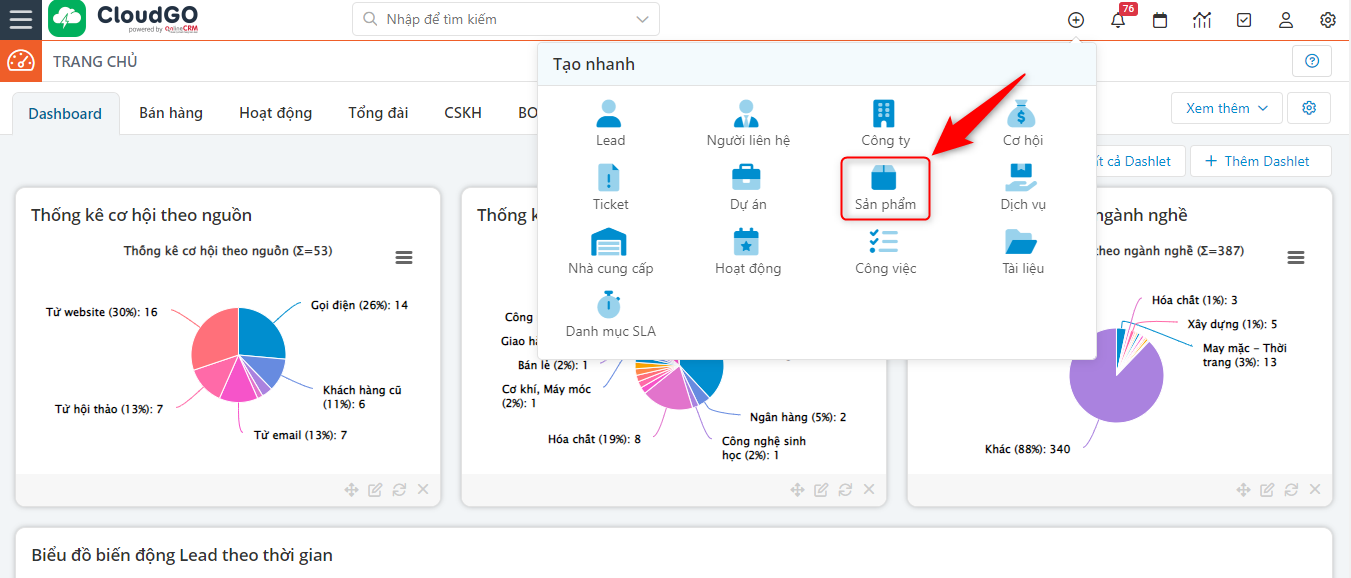
Task: Open the Lead quick create icon
Action: [x=610, y=113]
